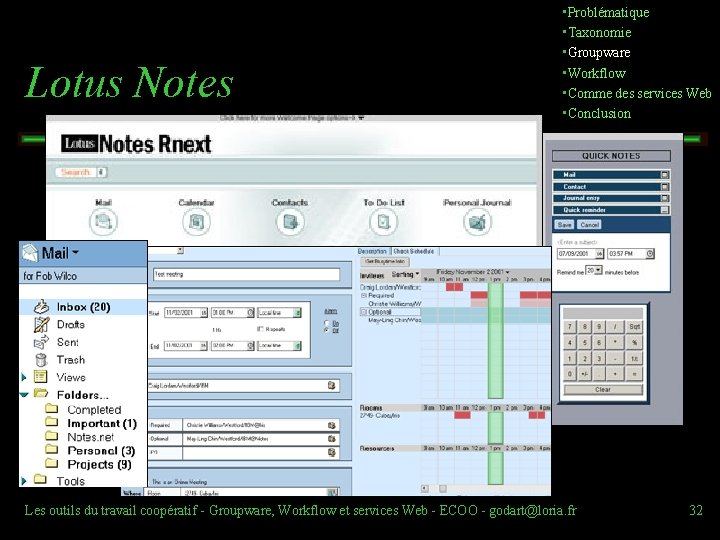720x540 pixels.
Task: Collapse the Folders tree node
Action: (x=25, y=394)
